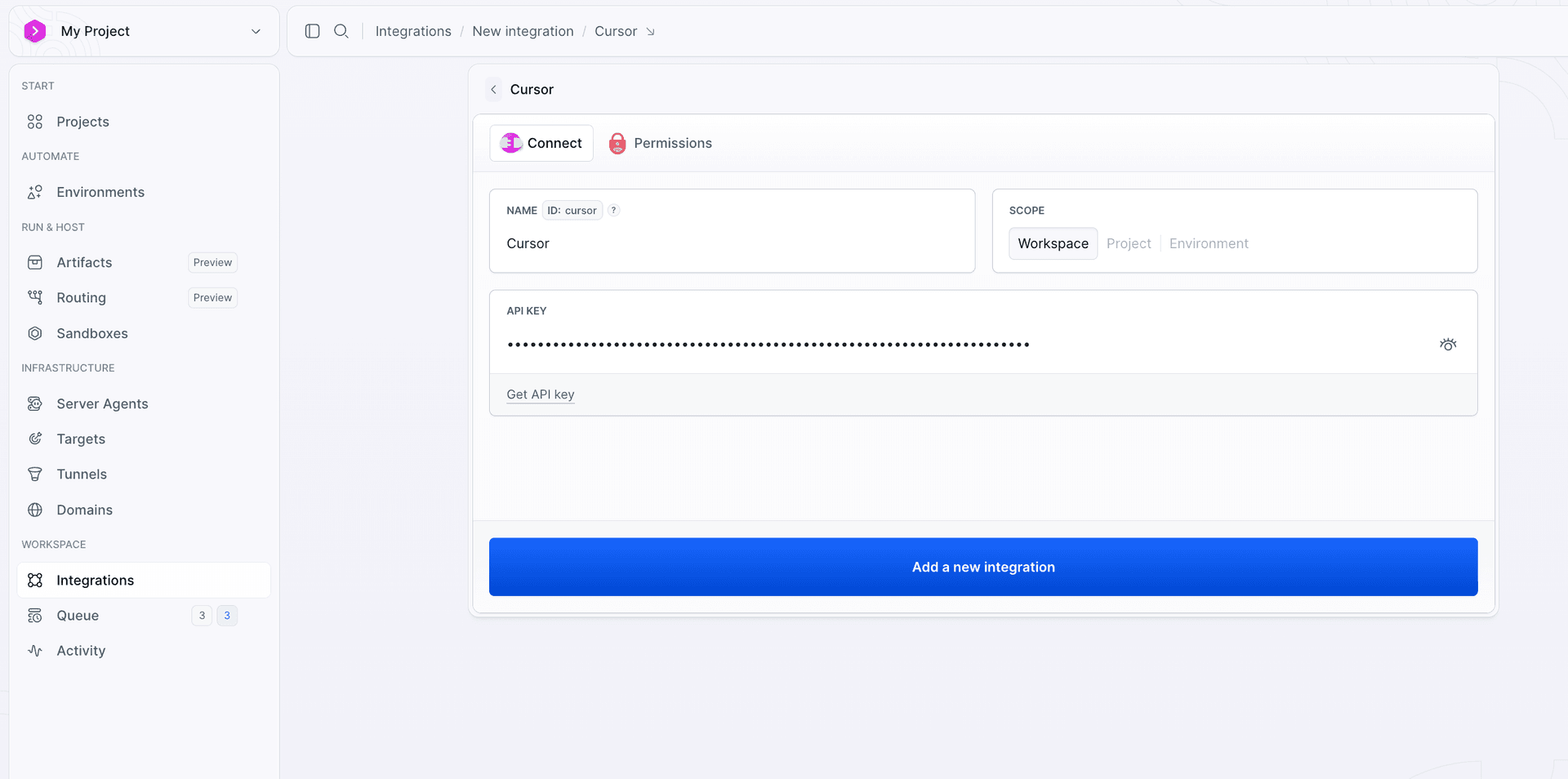Image resolution: width=1568 pixels, height=779 pixels.
Task: Click the My Project logo icon
Action: 34,31
